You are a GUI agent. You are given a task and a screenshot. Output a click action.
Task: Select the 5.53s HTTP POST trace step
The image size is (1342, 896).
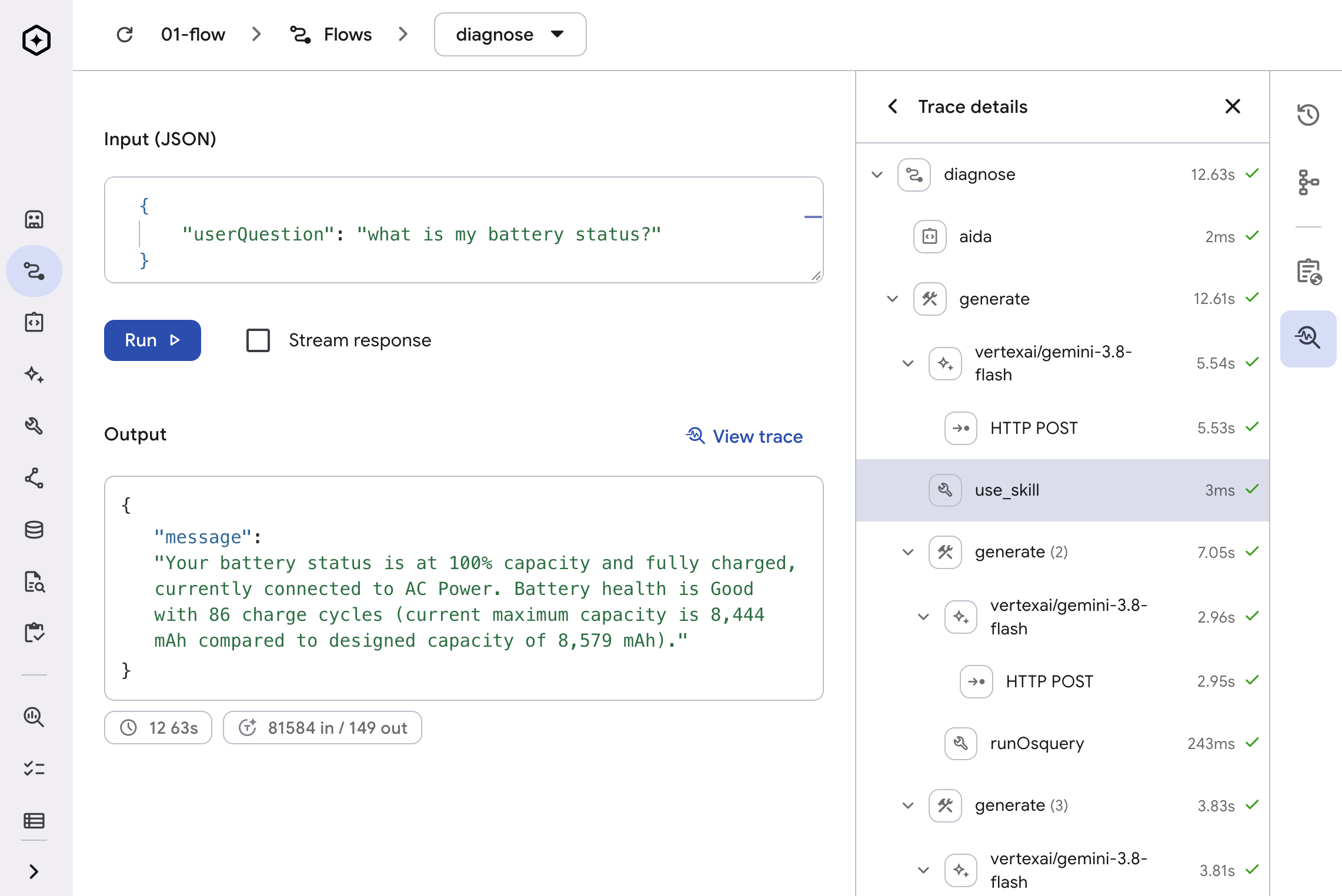pos(1063,428)
